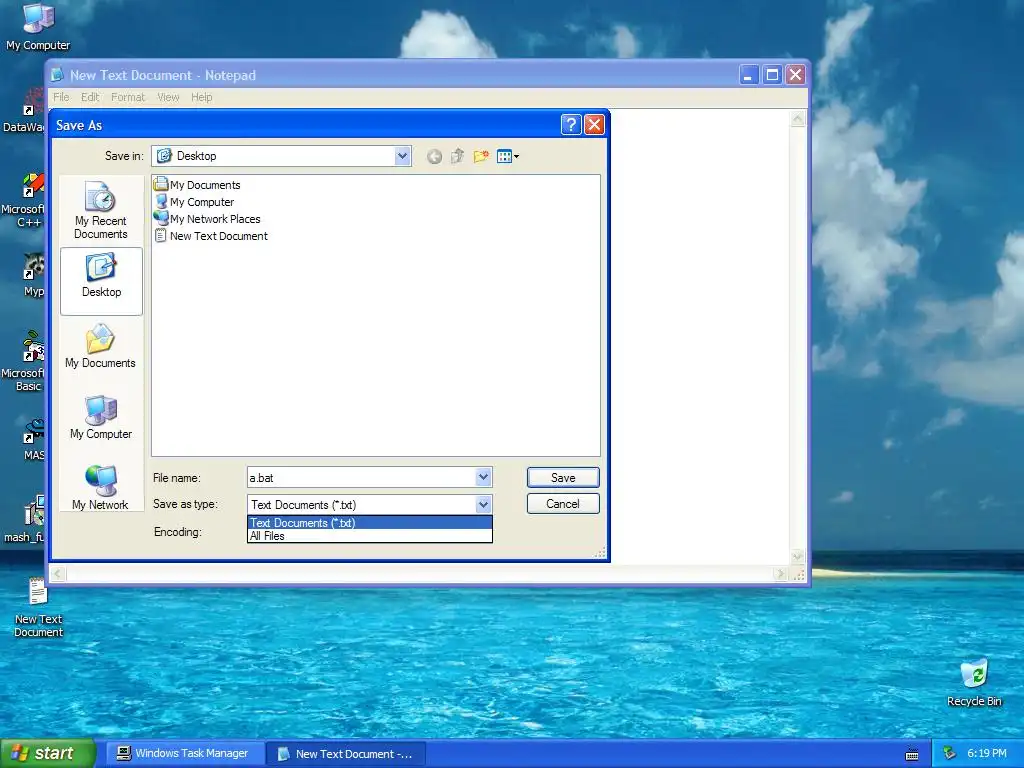Open the Notepad Edit menu

click(x=90, y=97)
